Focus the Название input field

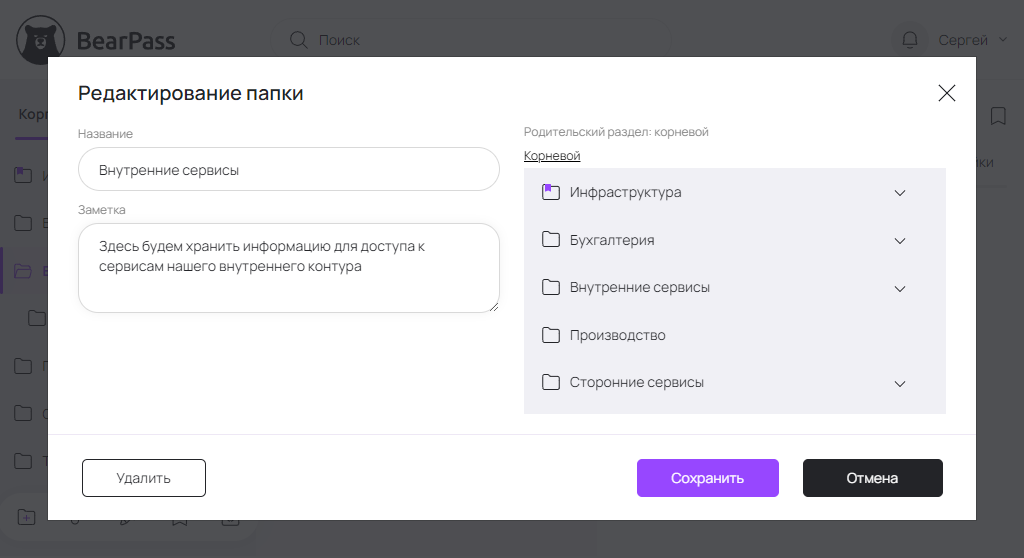[x=288, y=170]
